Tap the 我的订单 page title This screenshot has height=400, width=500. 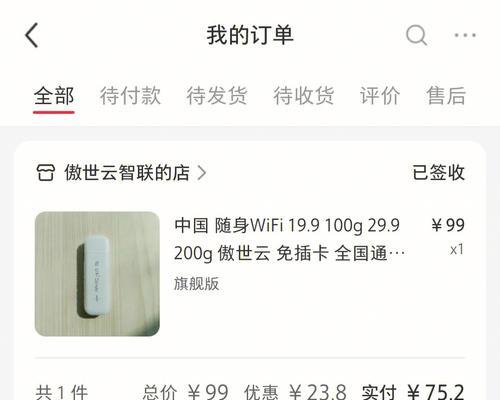250,35
